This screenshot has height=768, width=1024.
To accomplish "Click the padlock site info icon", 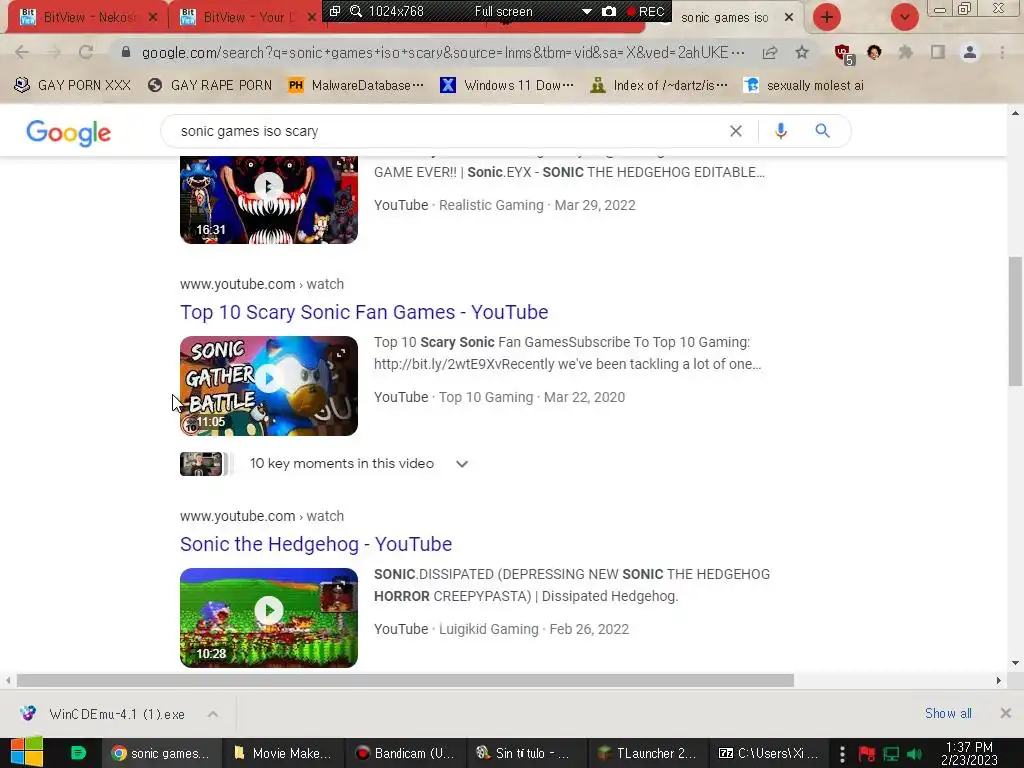I will point(126,52).
